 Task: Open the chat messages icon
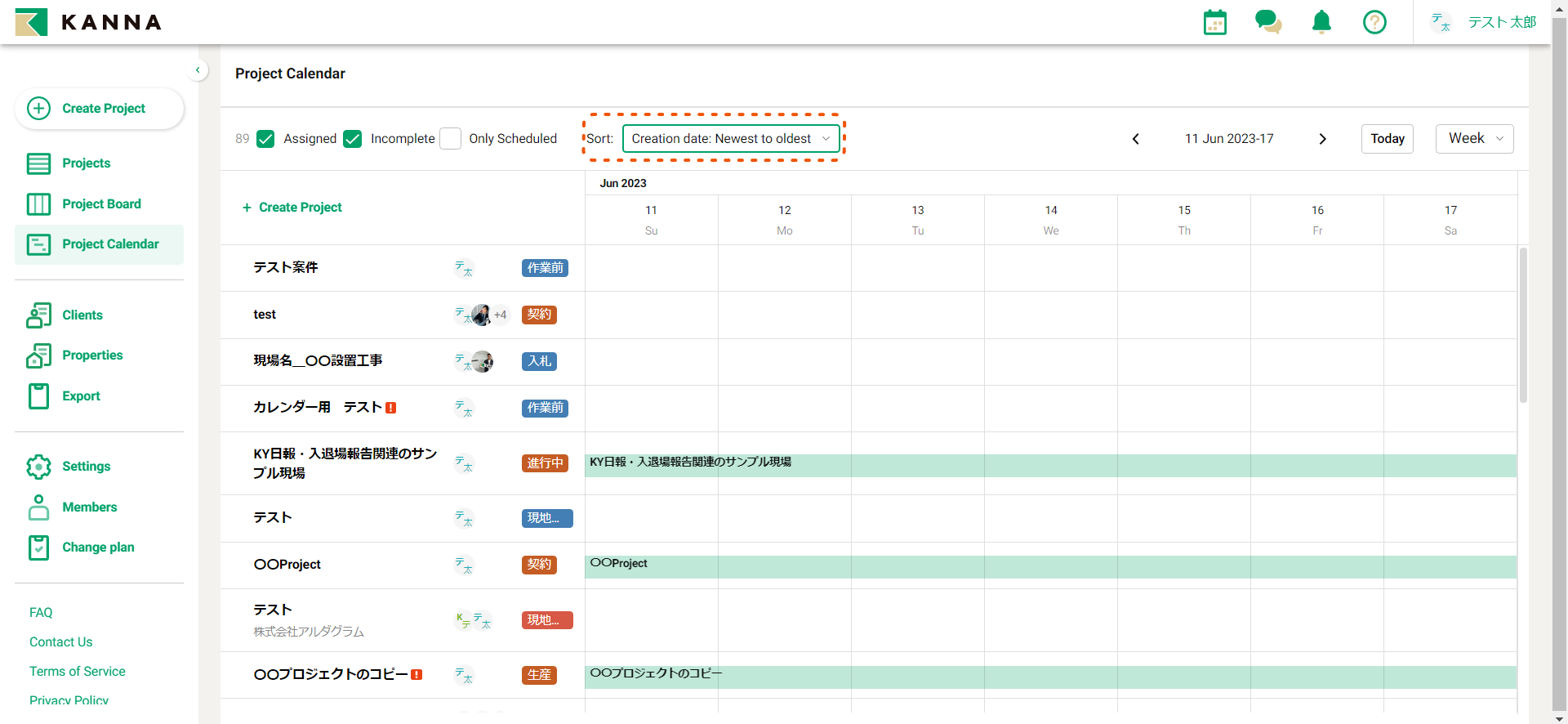point(1267,22)
